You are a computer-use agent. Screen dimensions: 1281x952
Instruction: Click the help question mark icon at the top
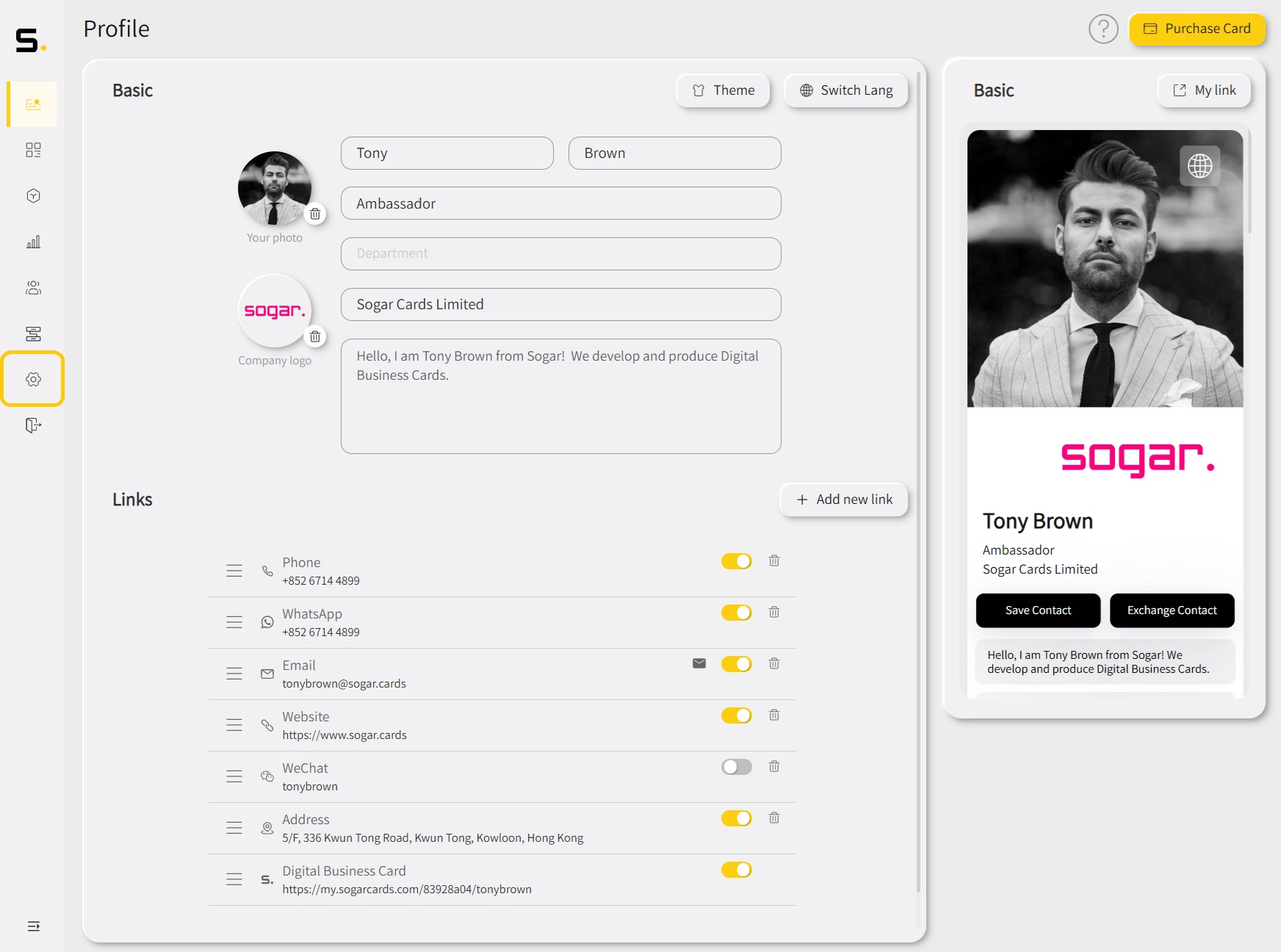[x=1103, y=29]
